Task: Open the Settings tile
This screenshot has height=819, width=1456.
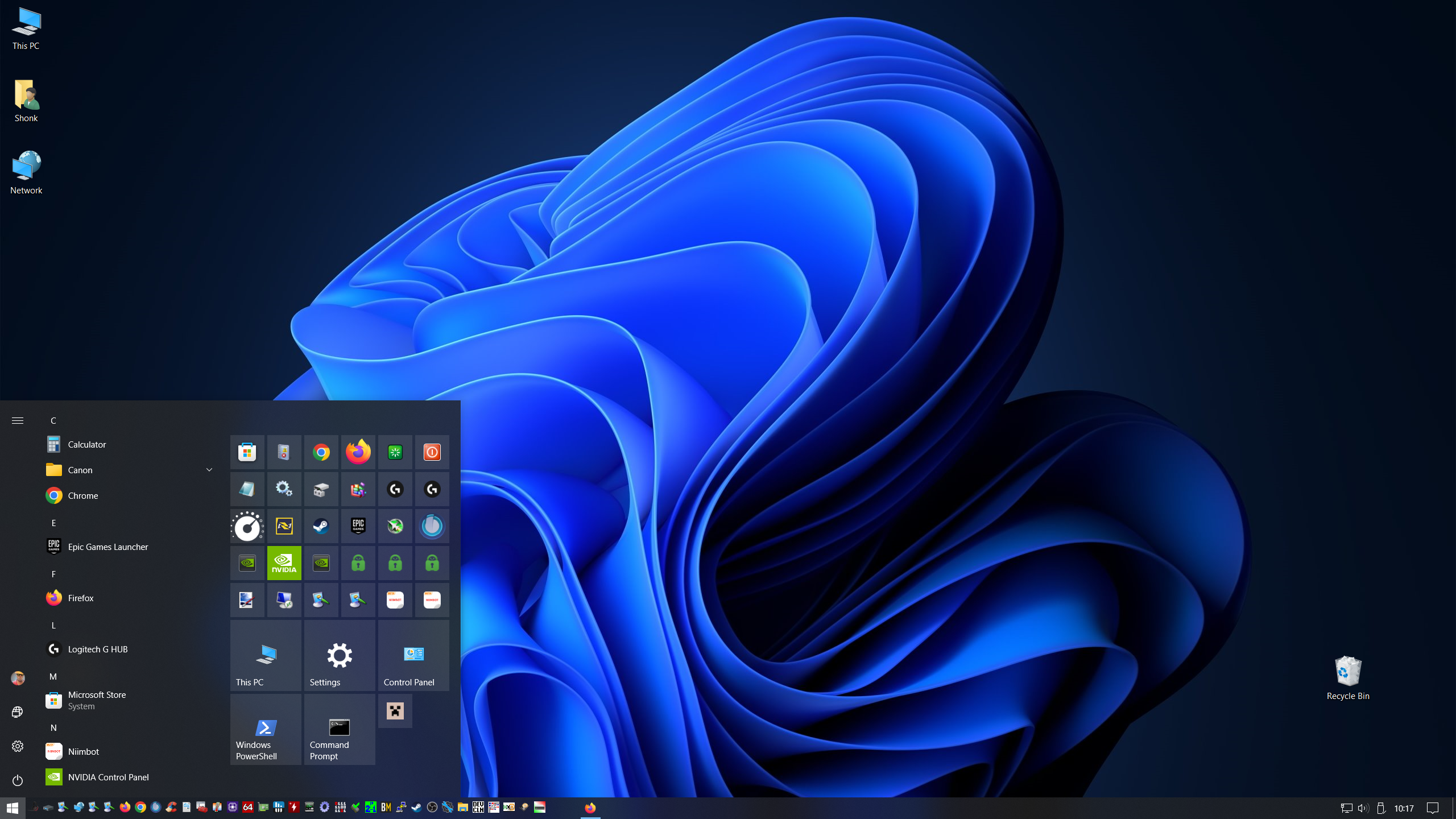Action: [340, 655]
